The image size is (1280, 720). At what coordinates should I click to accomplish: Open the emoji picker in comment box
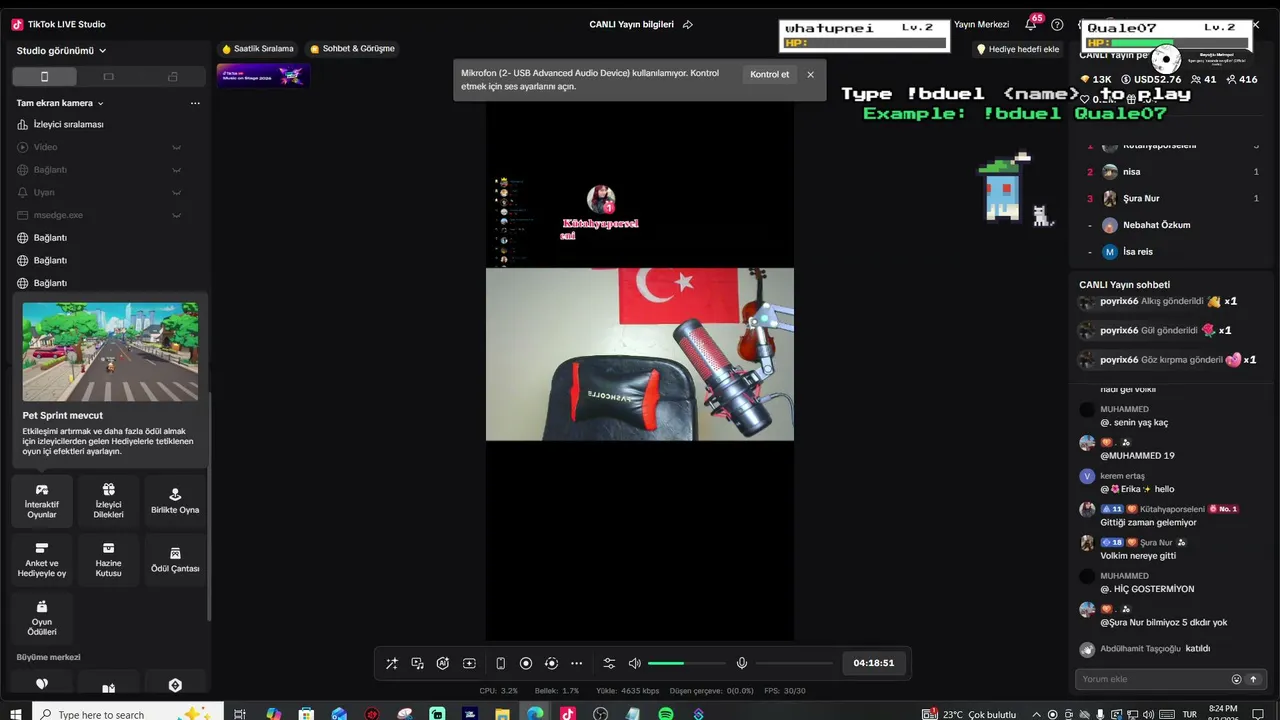[1236, 679]
